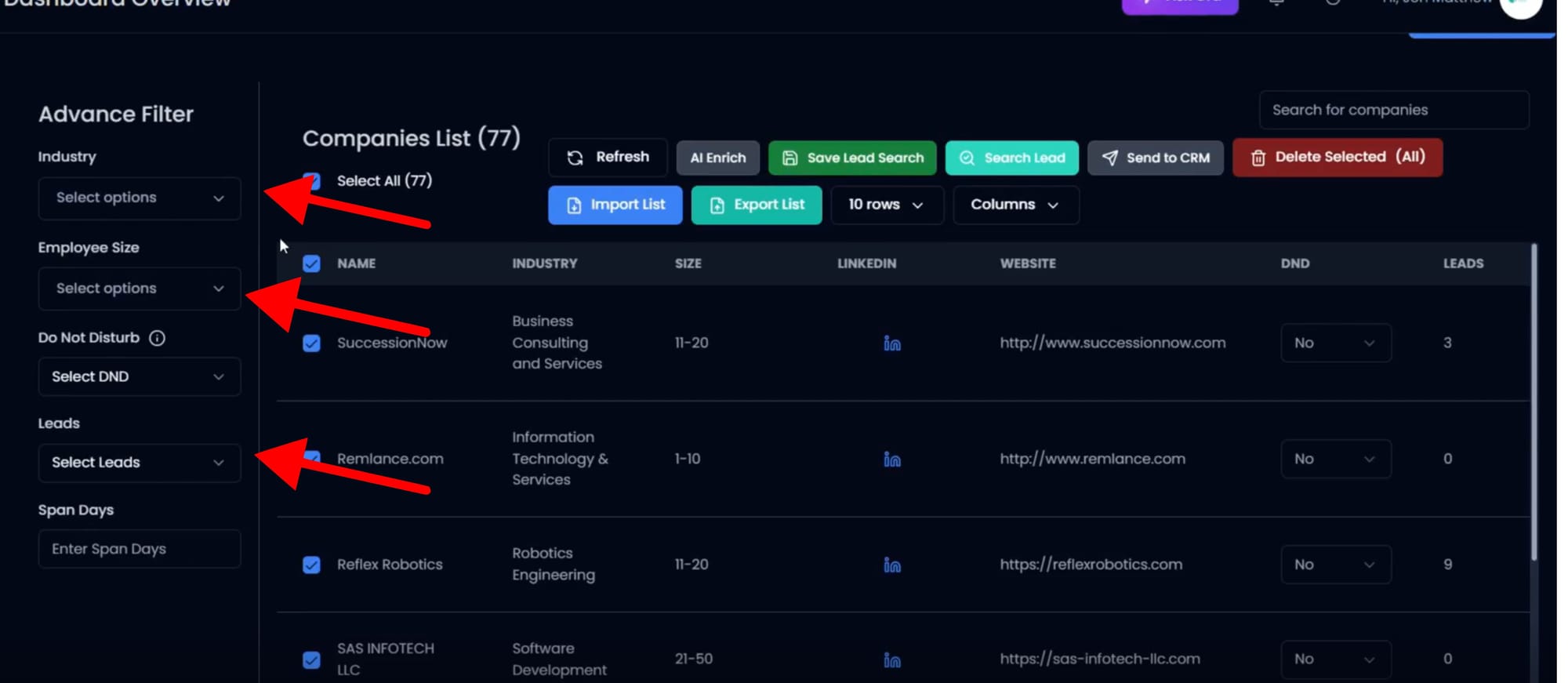
Task: Open the 10 rows page size dropdown
Action: pos(886,205)
